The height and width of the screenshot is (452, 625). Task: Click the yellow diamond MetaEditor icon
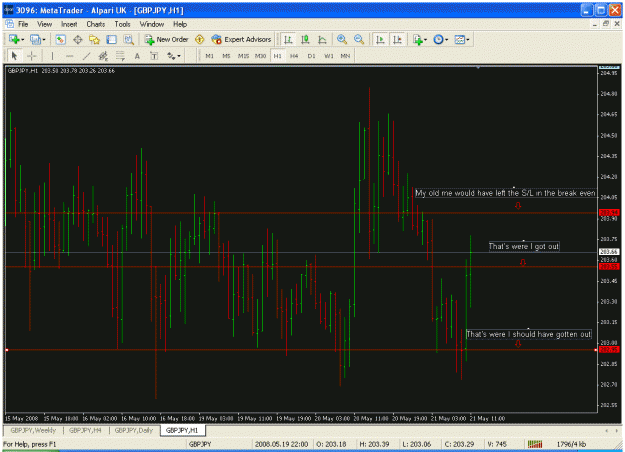point(199,39)
